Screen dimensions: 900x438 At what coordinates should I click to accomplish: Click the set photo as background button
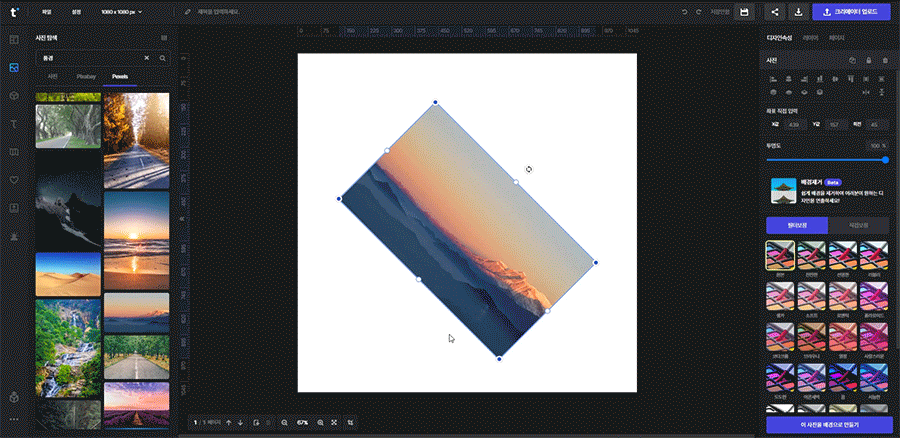click(828, 425)
